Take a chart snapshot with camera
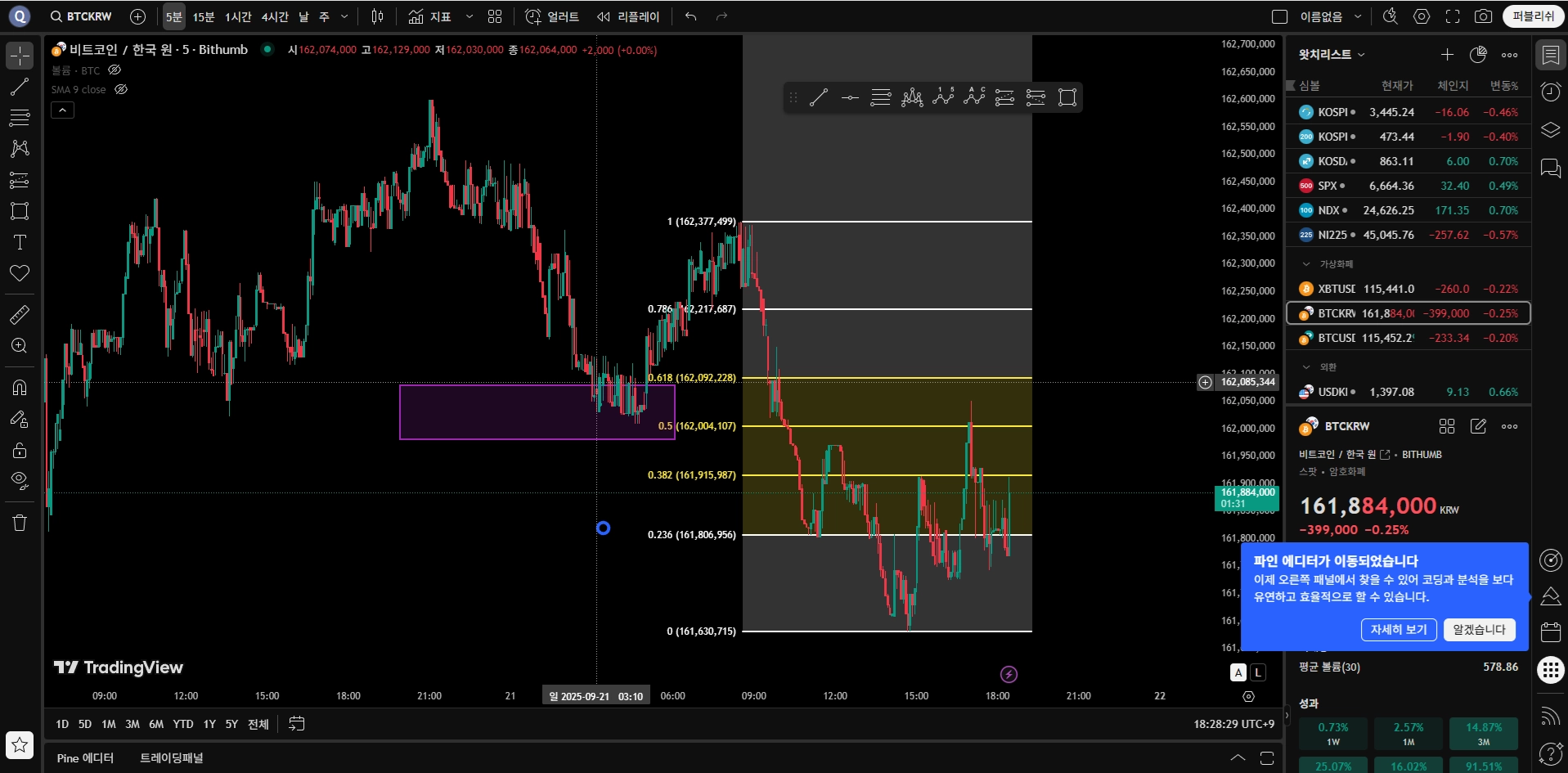 click(x=1483, y=16)
